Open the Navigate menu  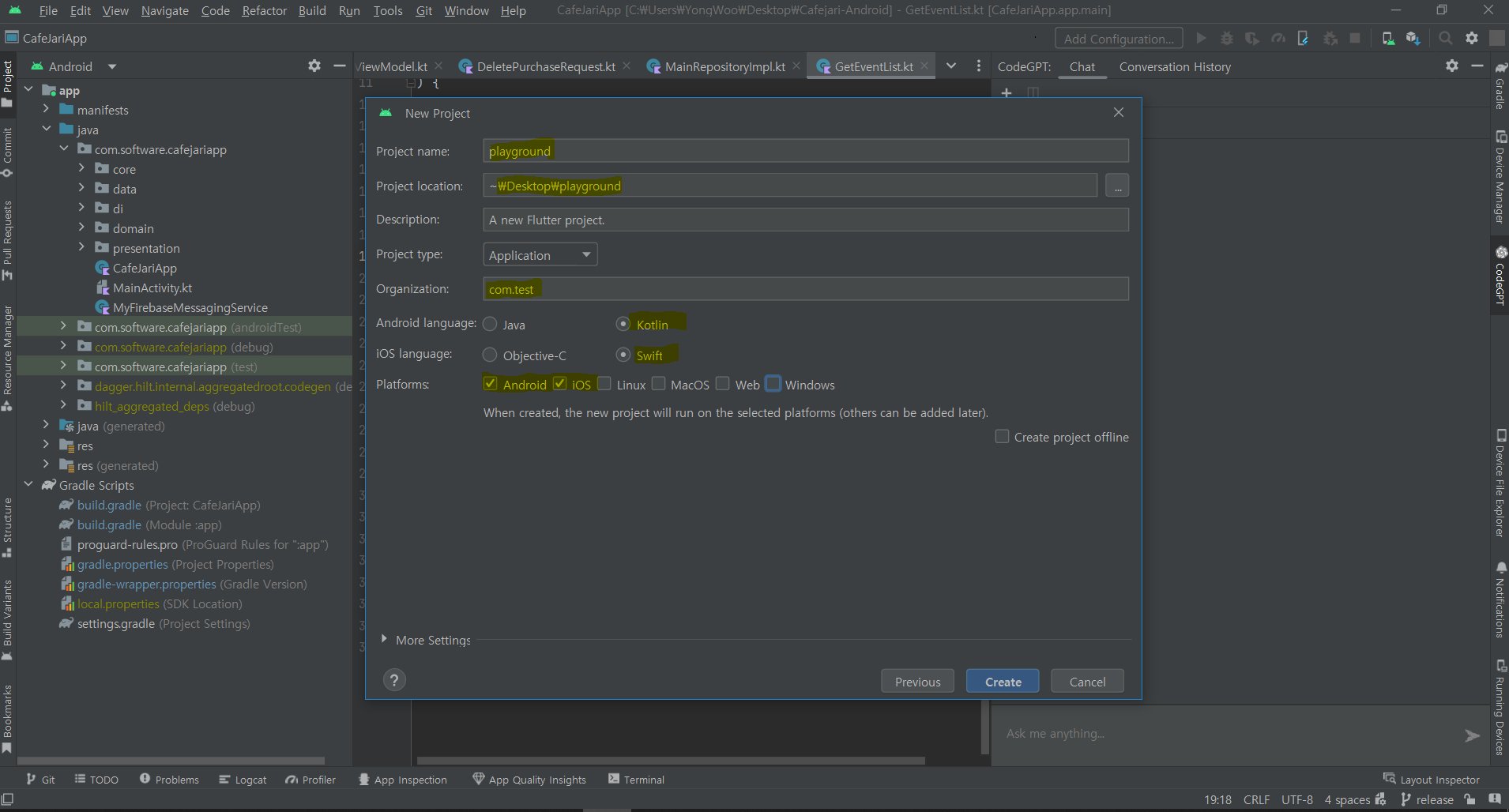point(164,10)
